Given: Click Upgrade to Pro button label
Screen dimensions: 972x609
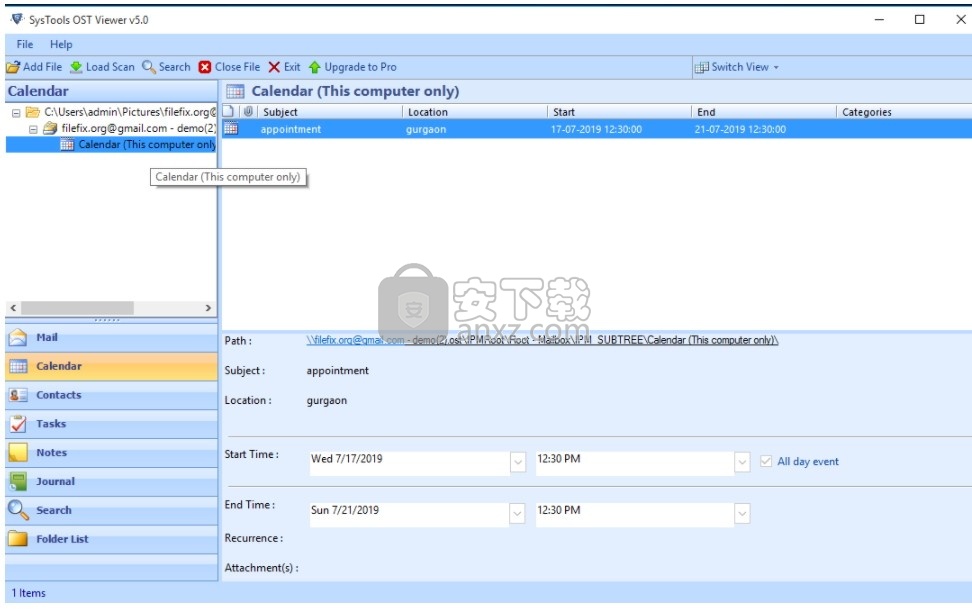Looking at the screenshot, I should pyautogui.click(x=360, y=67).
